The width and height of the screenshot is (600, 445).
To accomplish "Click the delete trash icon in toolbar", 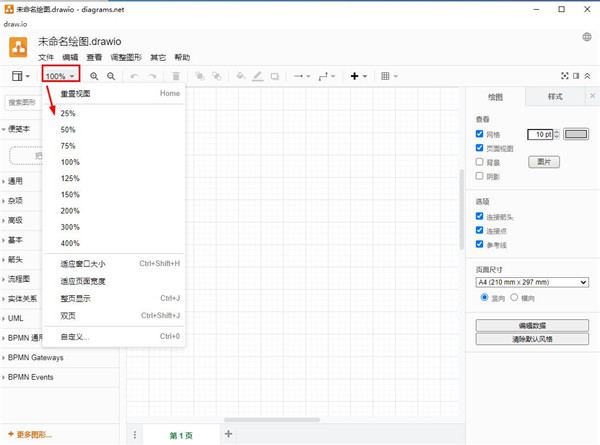I will coord(177,76).
